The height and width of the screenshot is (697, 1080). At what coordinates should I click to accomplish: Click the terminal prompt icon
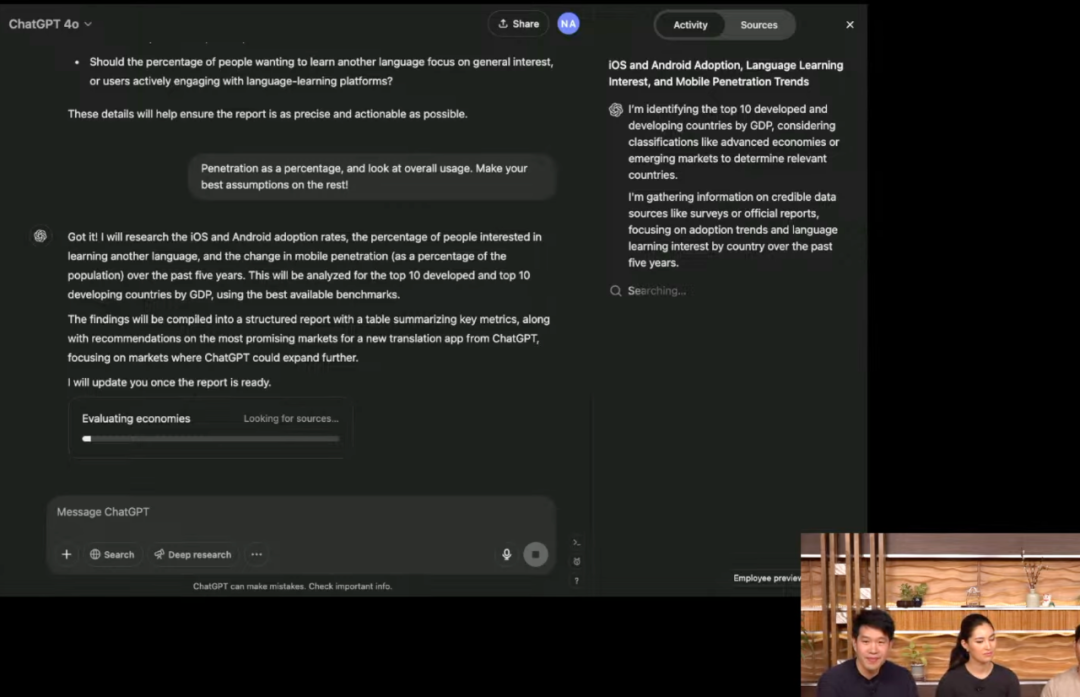(x=577, y=542)
